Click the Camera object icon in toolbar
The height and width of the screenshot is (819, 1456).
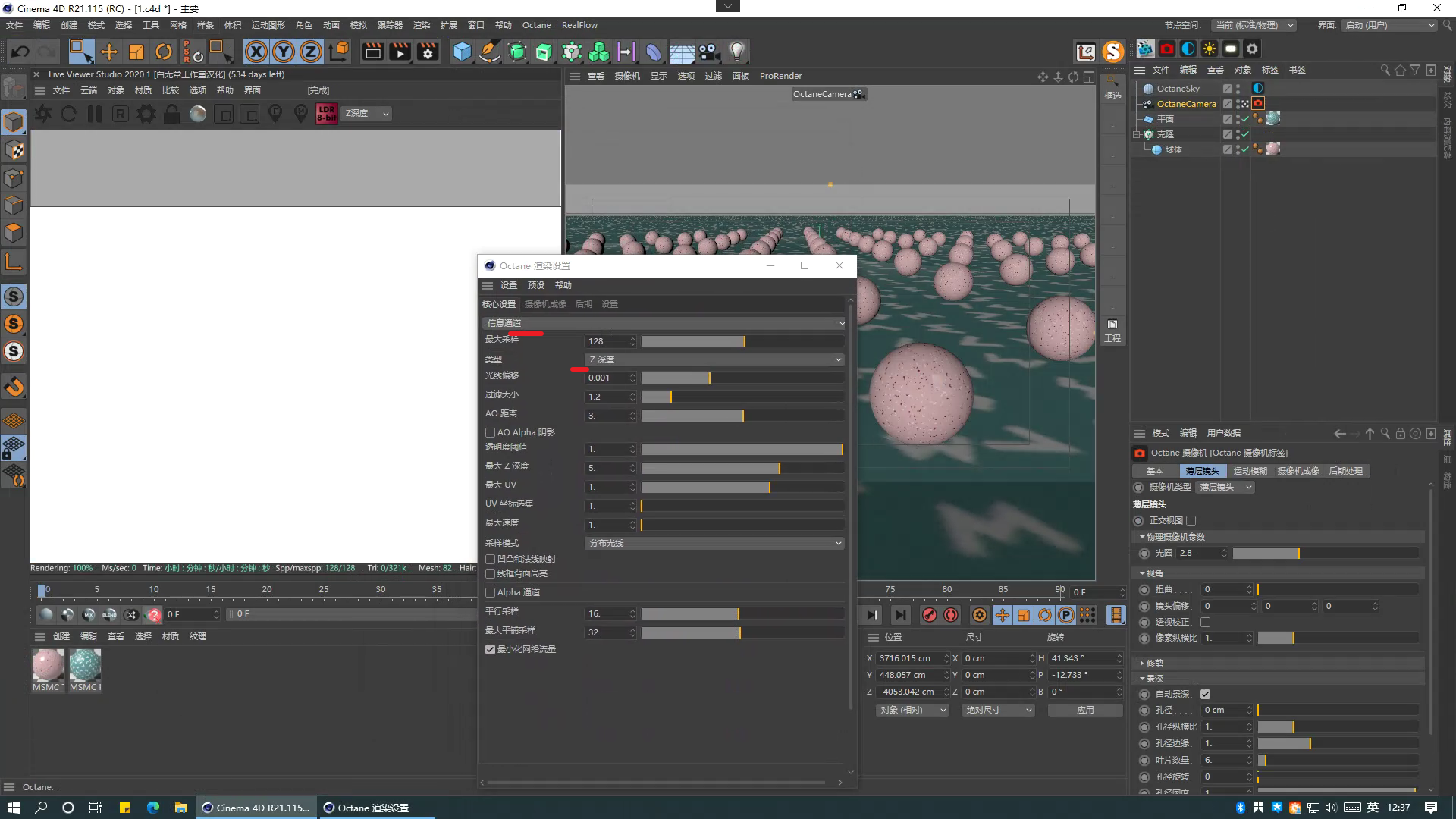coord(709,52)
